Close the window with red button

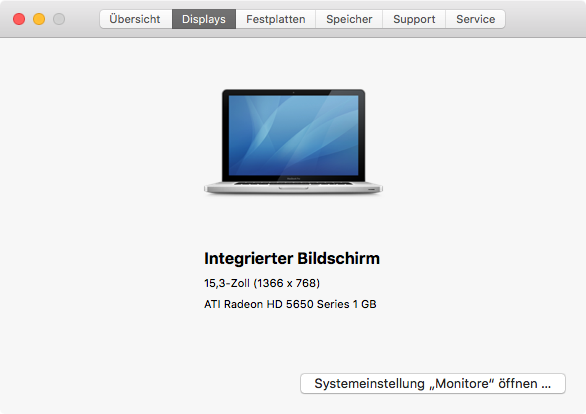coord(19,19)
